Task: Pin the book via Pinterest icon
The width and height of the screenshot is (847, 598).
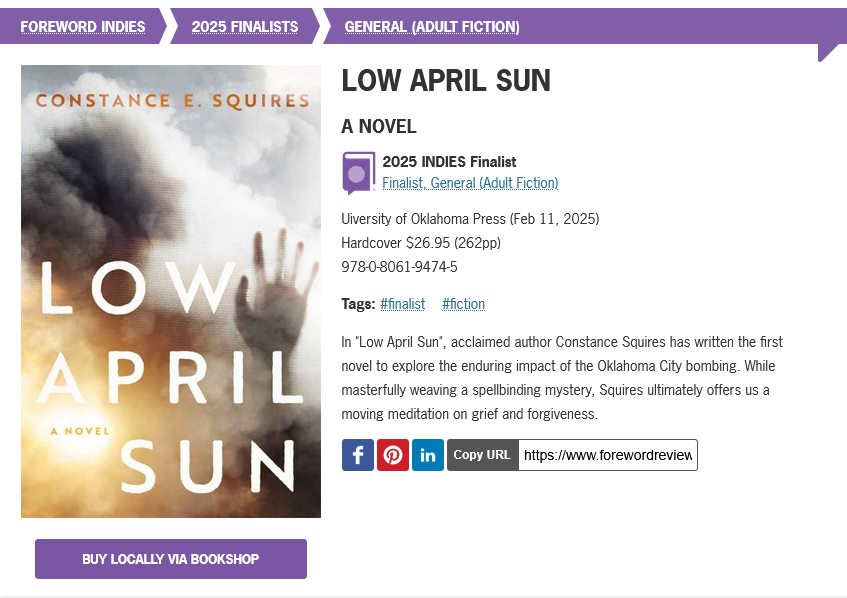Action: tap(393, 455)
